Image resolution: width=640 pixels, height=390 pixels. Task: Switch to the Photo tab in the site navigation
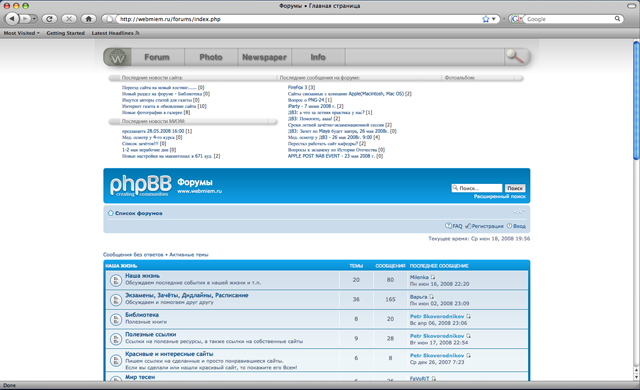click(x=211, y=57)
